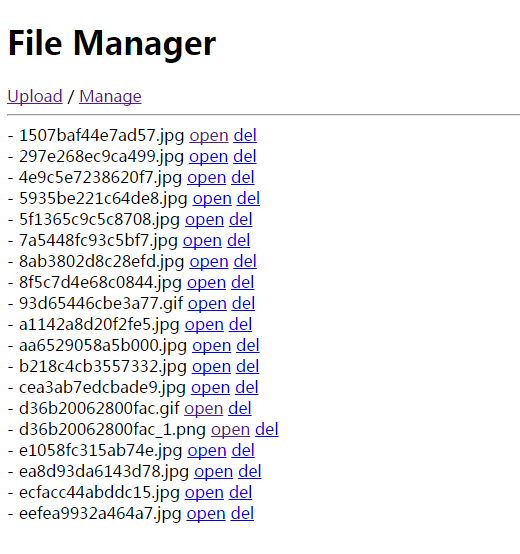Delete the d36b20062800fac.gif file
The height and width of the screenshot is (554, 520).
pyautogui.click(x=240, y=409)
